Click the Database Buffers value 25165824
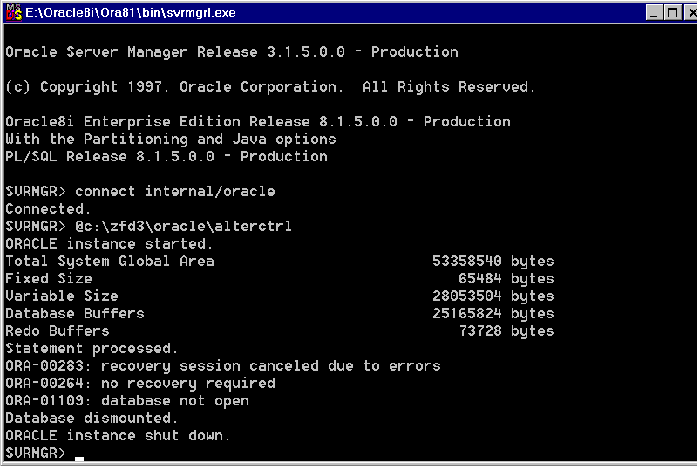 [467, 313]
